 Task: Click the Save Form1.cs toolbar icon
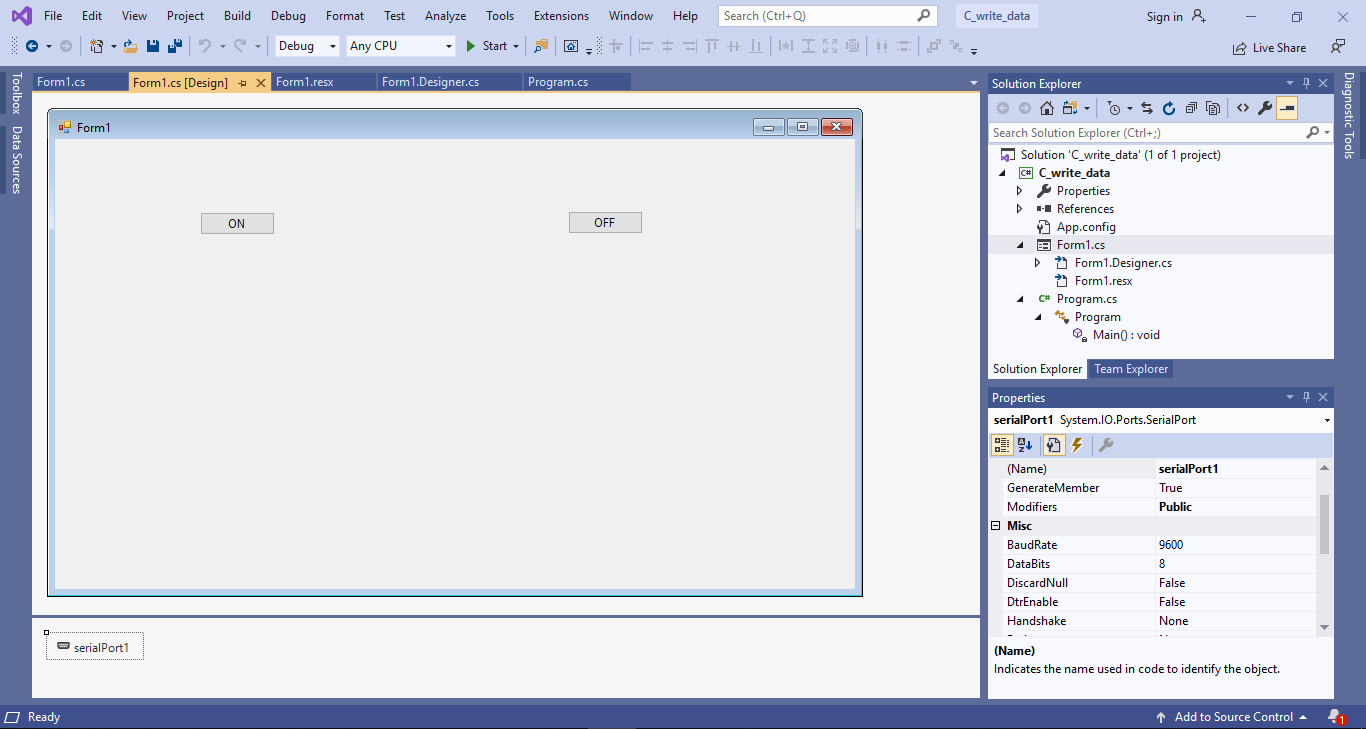pyautogui.click(x=151, y=46)
